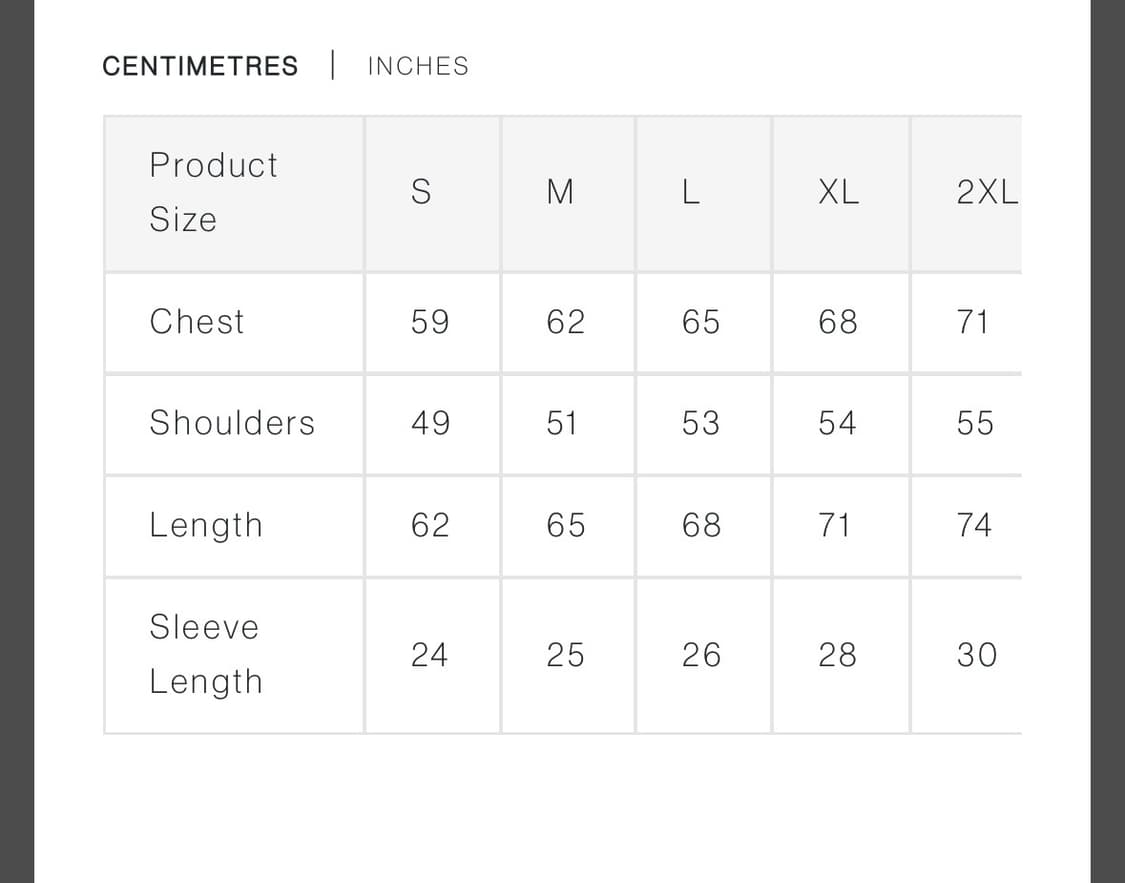Click Length value 68 for size L

(701, 525)
